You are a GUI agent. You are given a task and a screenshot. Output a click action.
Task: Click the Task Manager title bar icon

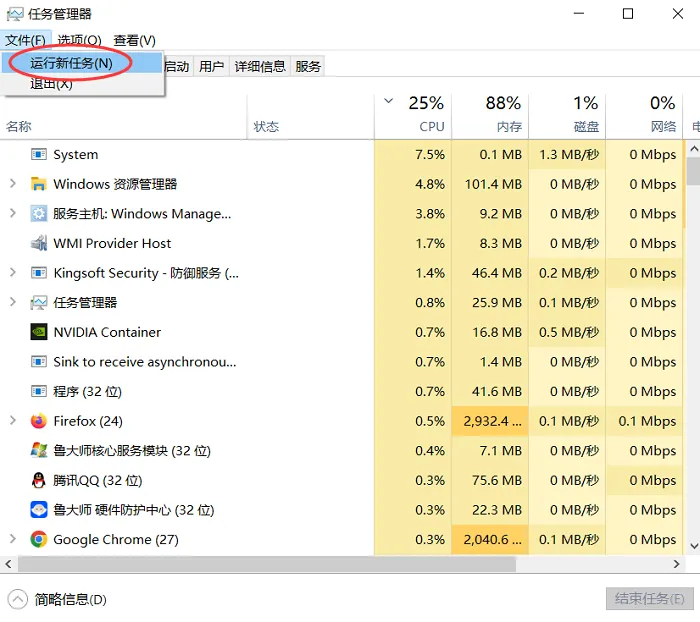pyautogui.click(x=15, y=14)
